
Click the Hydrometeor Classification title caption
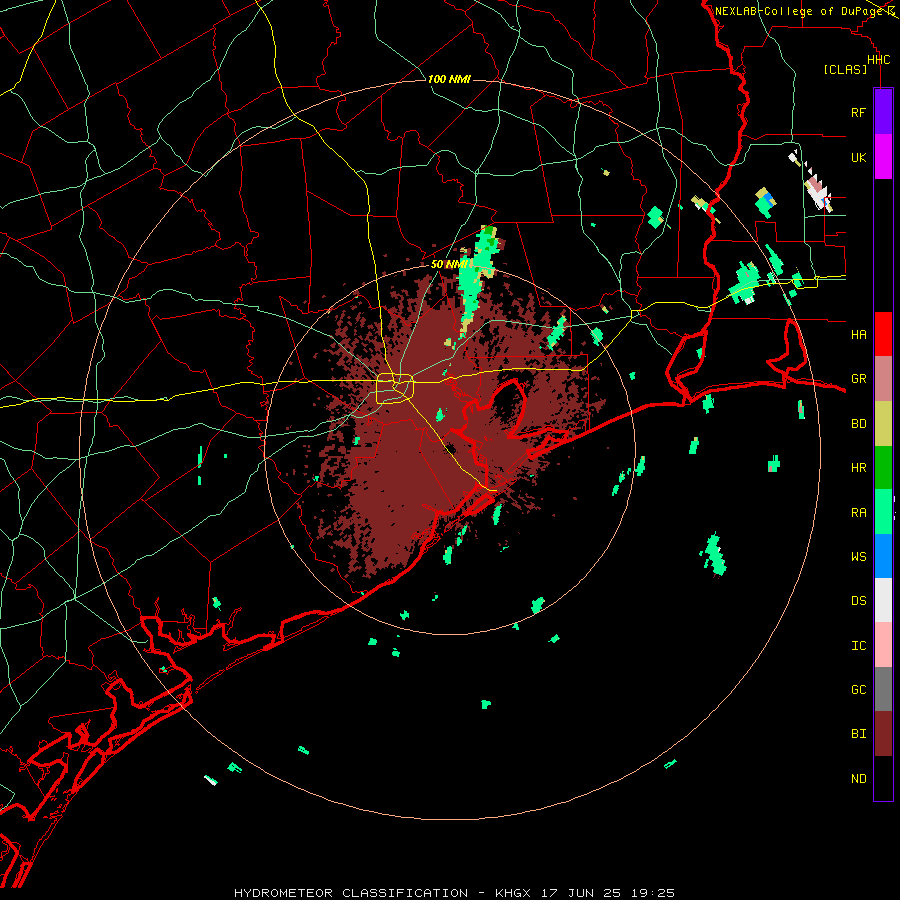point(454,893)
